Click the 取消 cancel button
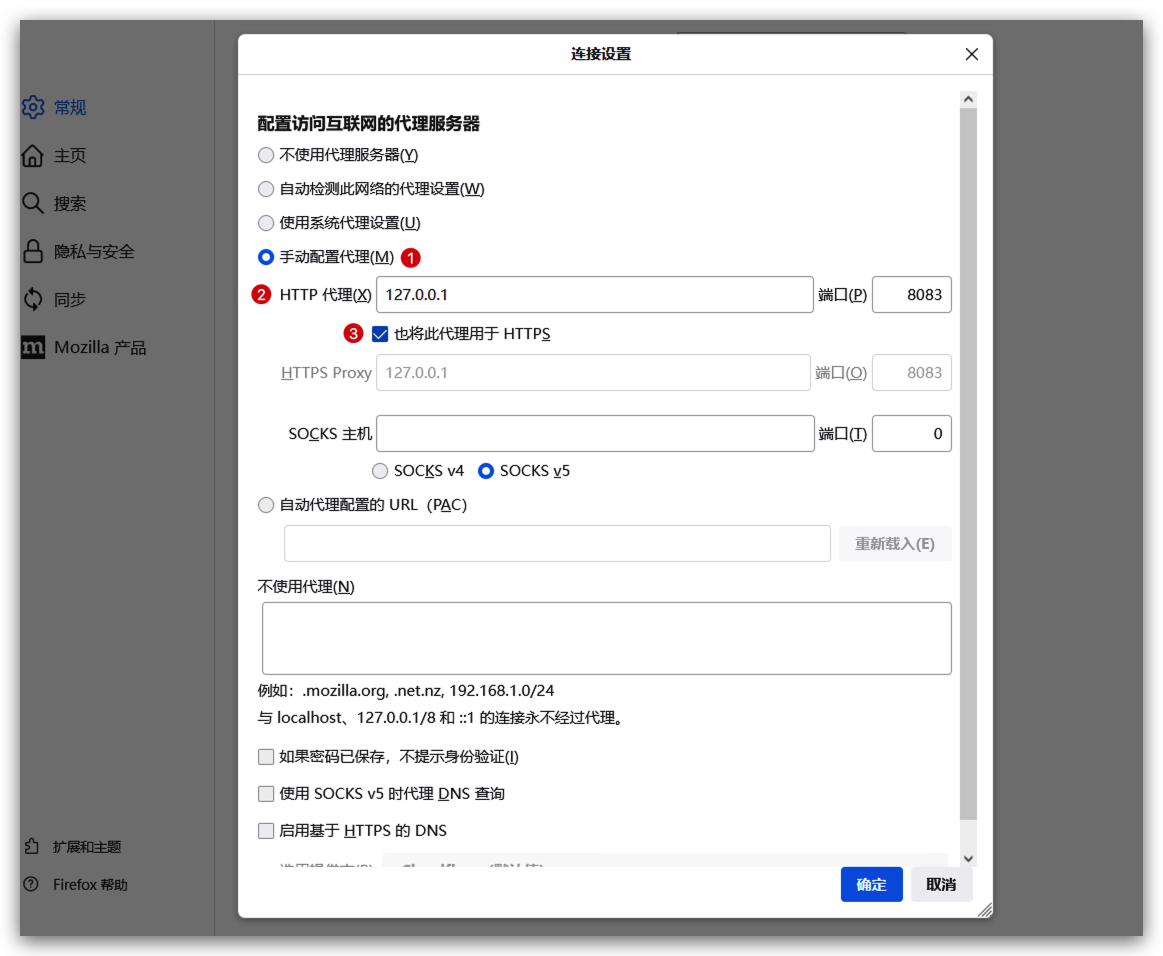The height and width of the screenshot is (956, 1163). tap(941, 884)
